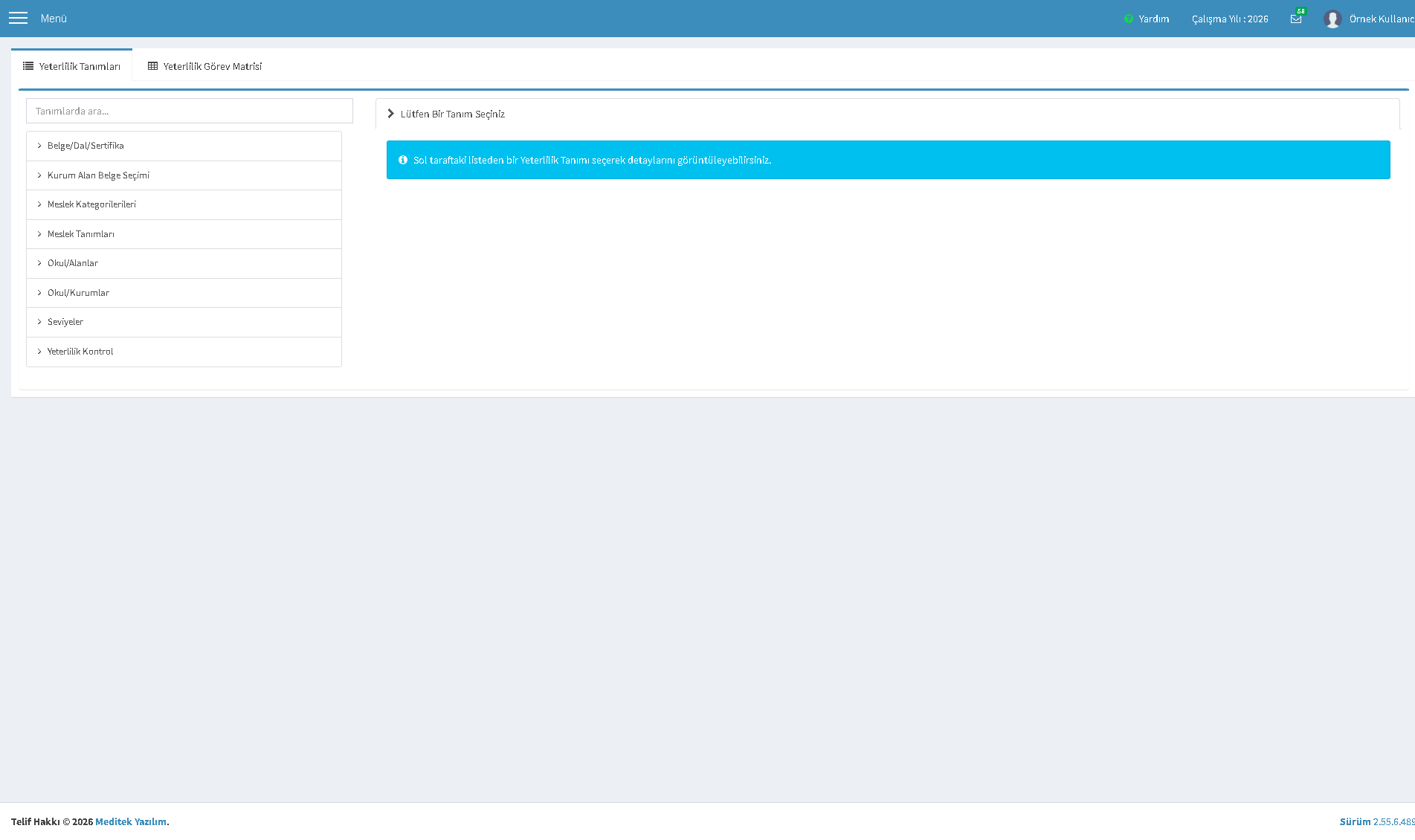The height and width of the screenshot is (840, 1415).
Task: Click the Menü label
Action: (54, 19)
